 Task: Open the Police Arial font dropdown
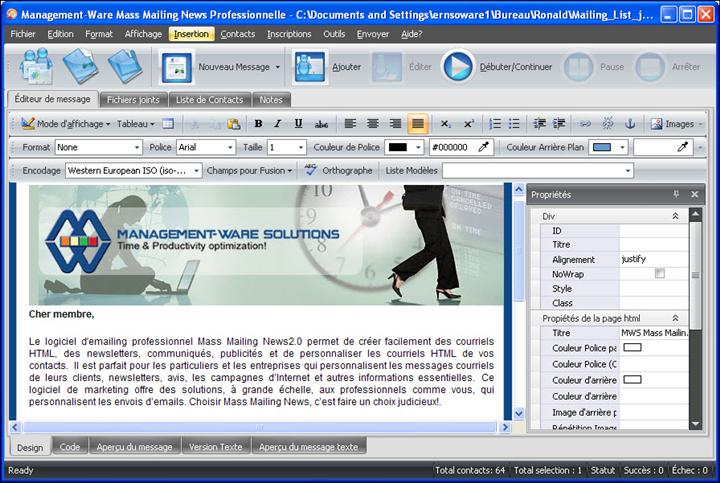click(230, 147)
